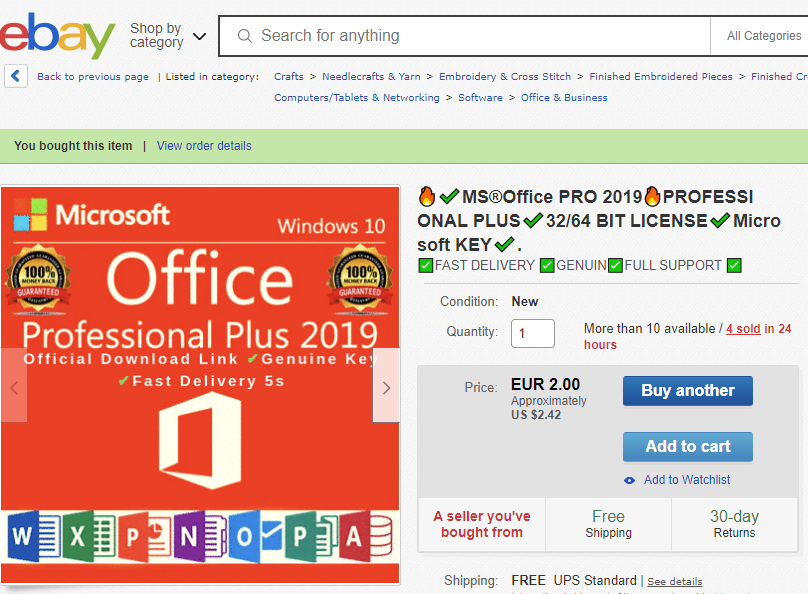This screenshot has height=594, width=808.
Task: Click the Watchlist eye icon
Action: point(629,481)
